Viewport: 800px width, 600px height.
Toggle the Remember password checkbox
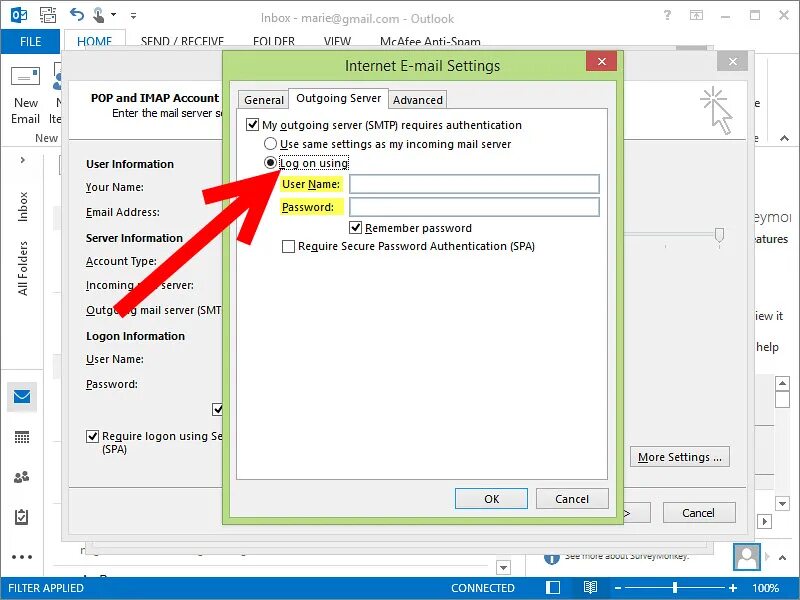356,228
